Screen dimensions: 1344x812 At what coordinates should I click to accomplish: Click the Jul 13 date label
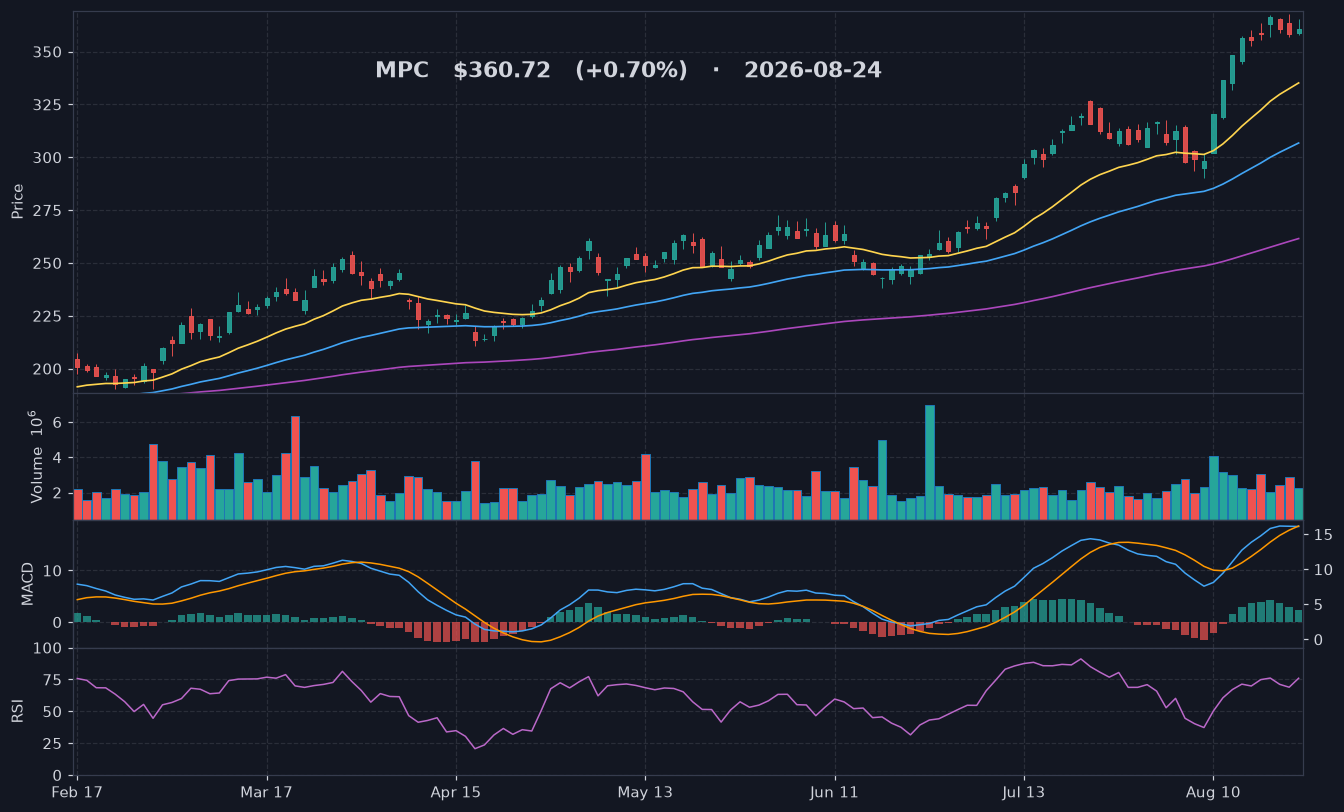(x=1023, y=793)
